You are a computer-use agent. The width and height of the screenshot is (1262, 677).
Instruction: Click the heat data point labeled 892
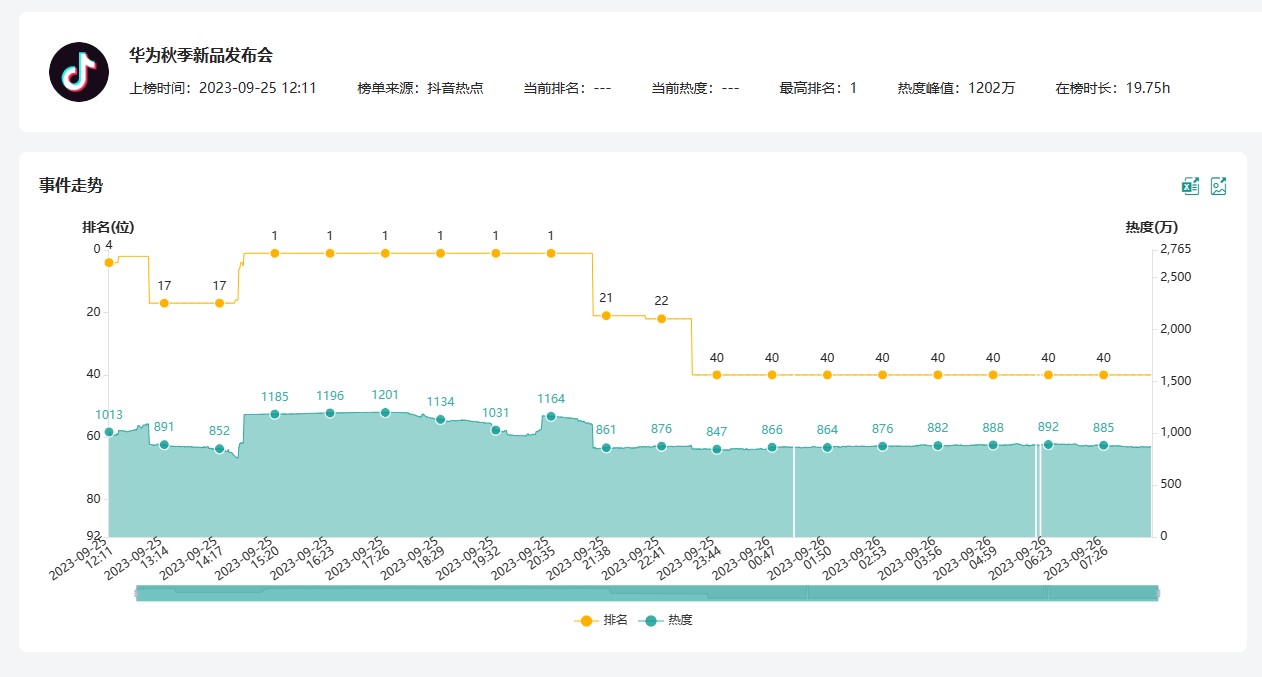click(1048, 445)
